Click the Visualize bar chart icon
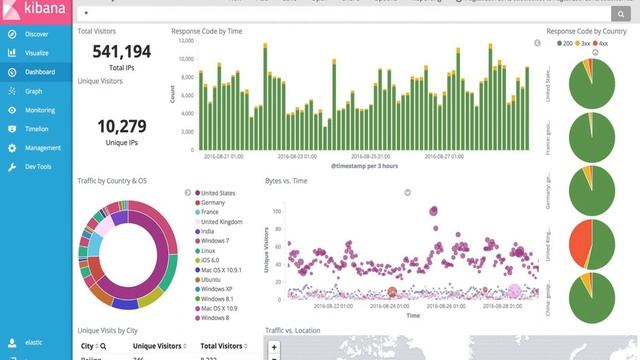This screenshot has height=360, width=640. 12,53
